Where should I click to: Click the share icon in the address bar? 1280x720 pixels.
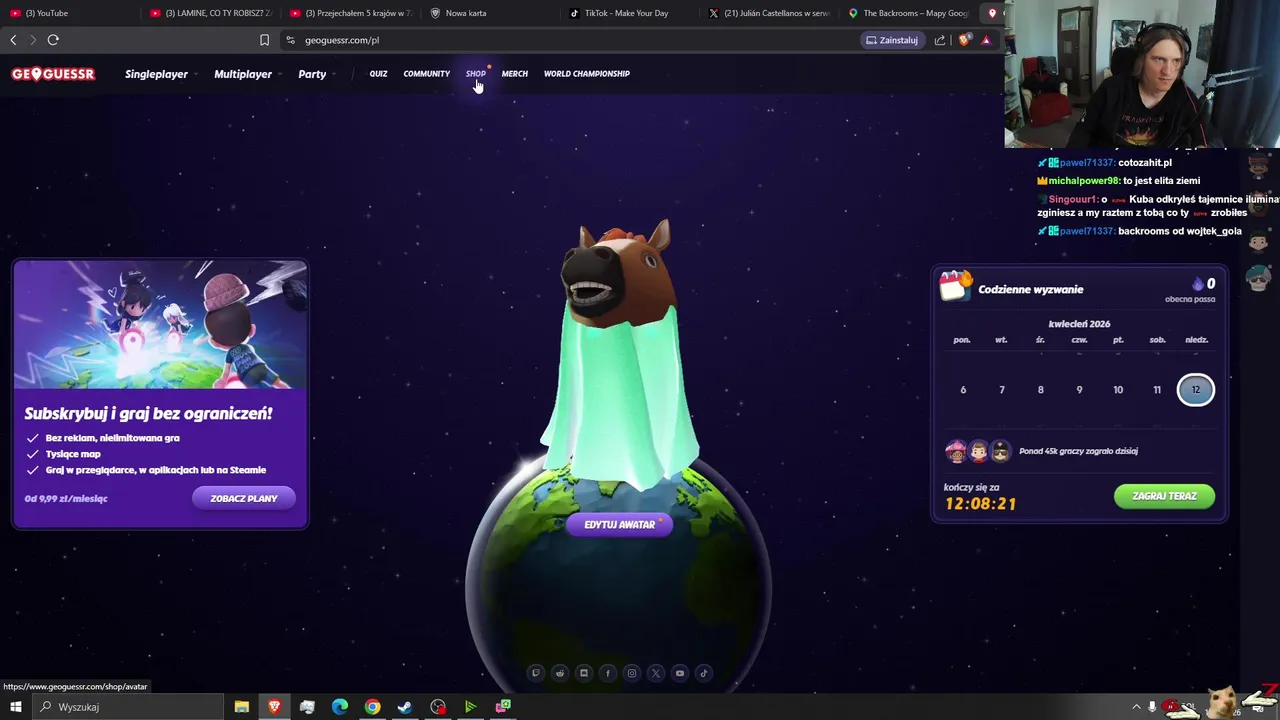pos(940,40)
